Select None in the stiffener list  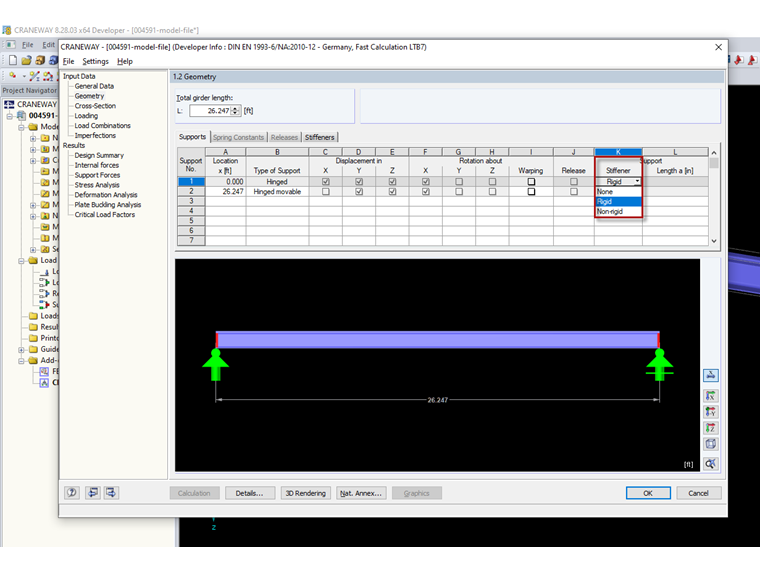point(618,192)
